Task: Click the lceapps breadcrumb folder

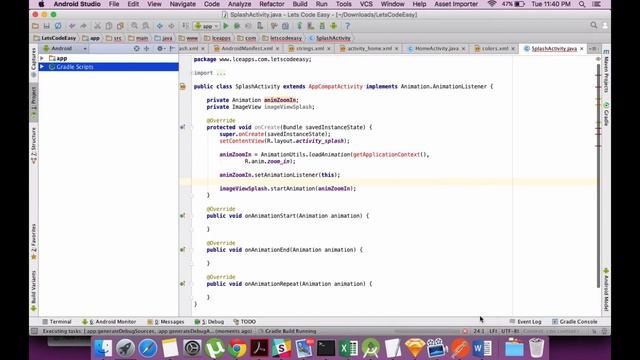Action: click(x=217, y=38)
